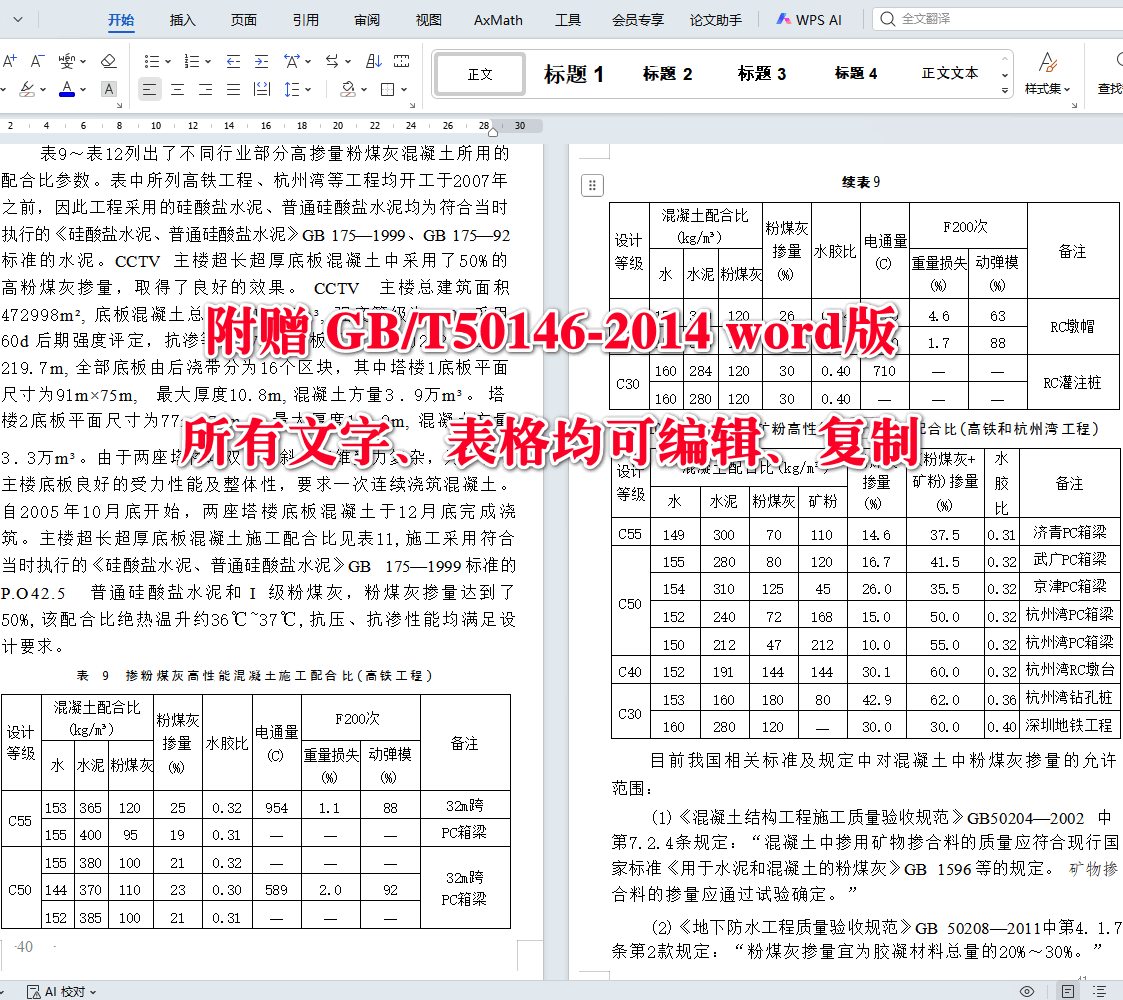Apply bullet list formatting

click(151, 61)
